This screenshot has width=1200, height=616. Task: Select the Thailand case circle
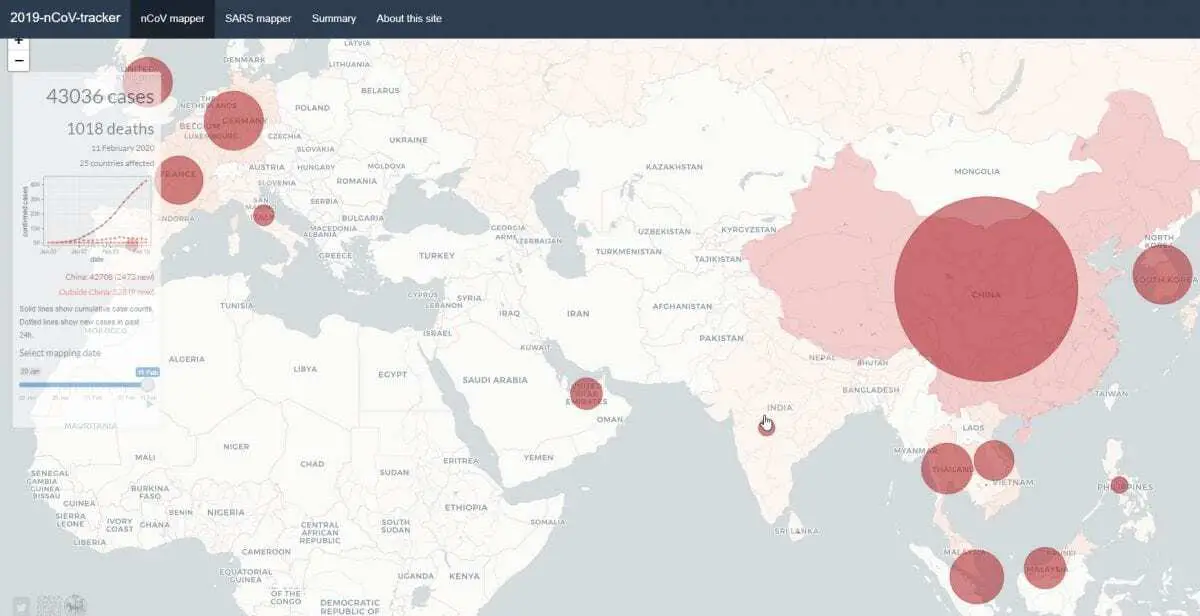pos(946,468)
